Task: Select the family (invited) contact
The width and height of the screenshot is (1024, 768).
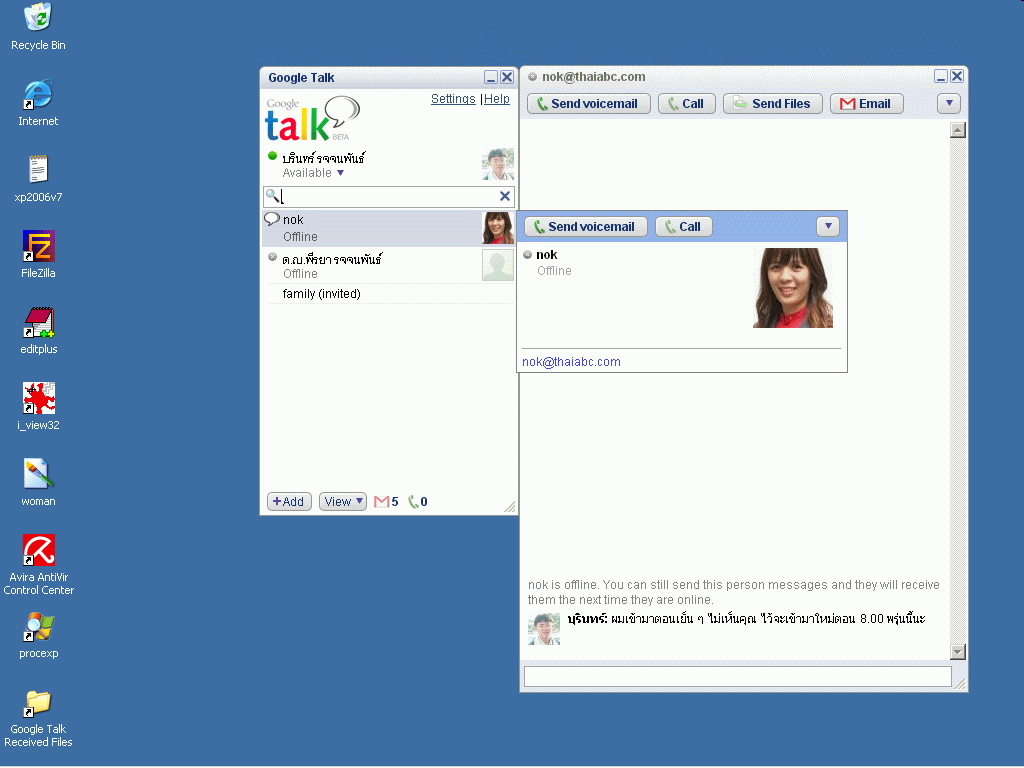Action: coord(321,294)
